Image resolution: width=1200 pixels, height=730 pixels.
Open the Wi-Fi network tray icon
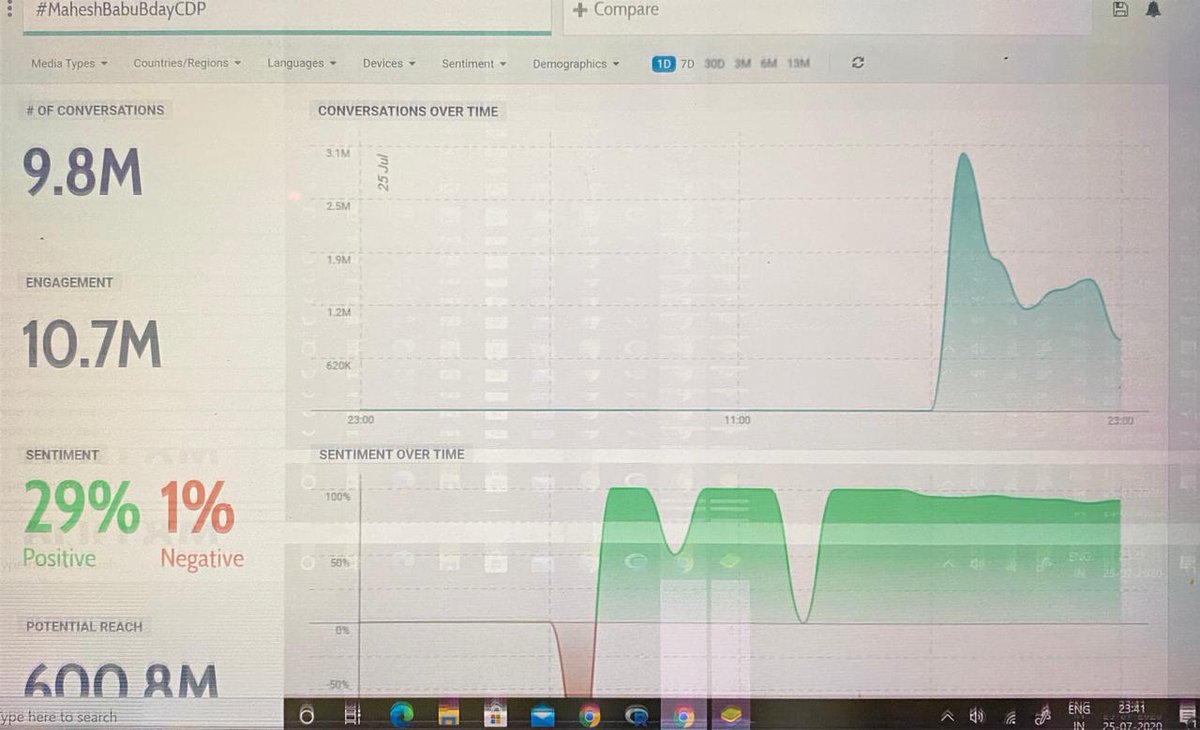(1010, 716)
